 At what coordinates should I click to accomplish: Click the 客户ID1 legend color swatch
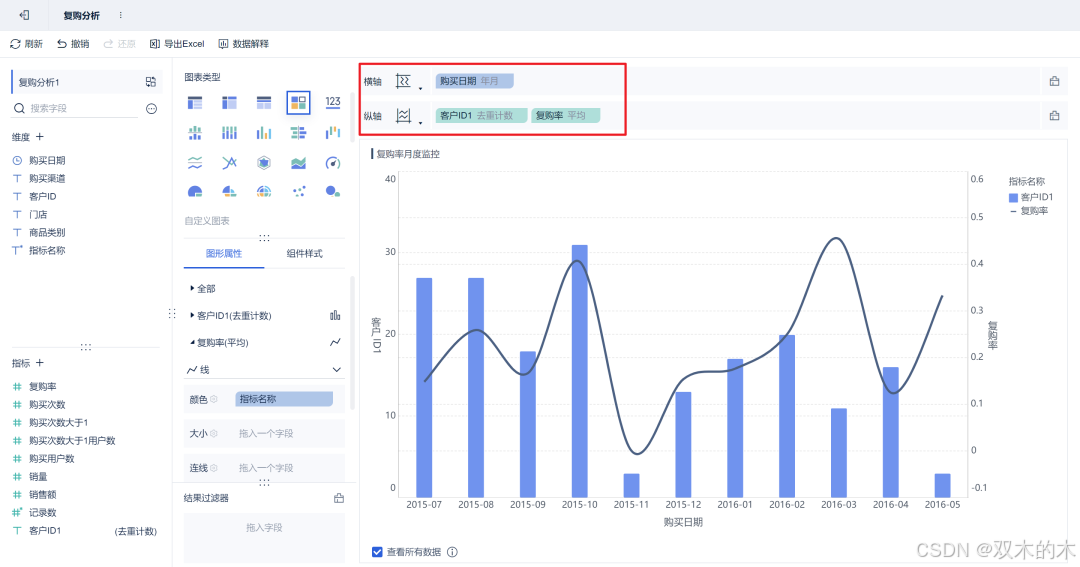1013,197
